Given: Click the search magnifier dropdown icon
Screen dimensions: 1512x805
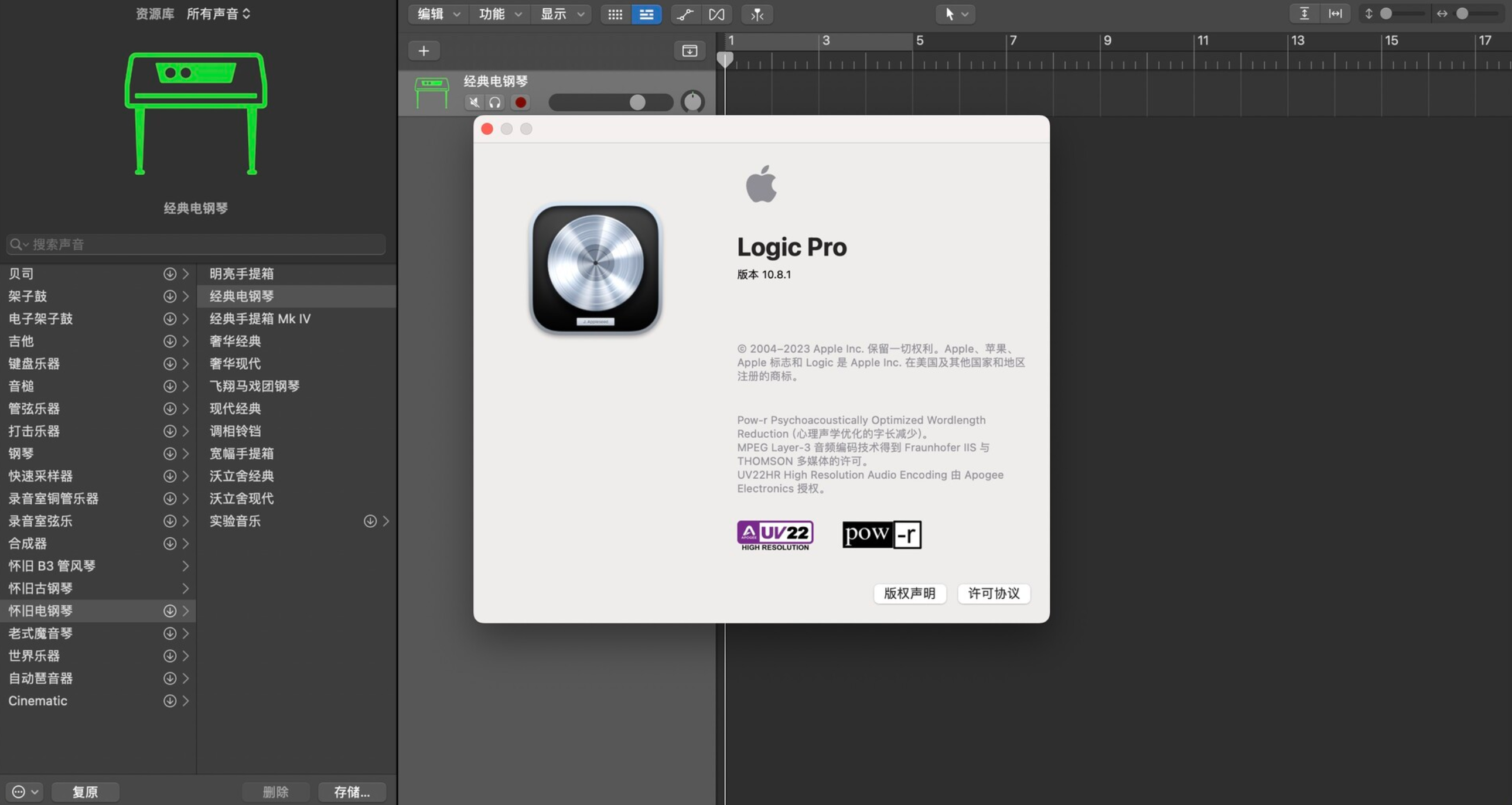Looking at the screenshot, I should (19, 244).
